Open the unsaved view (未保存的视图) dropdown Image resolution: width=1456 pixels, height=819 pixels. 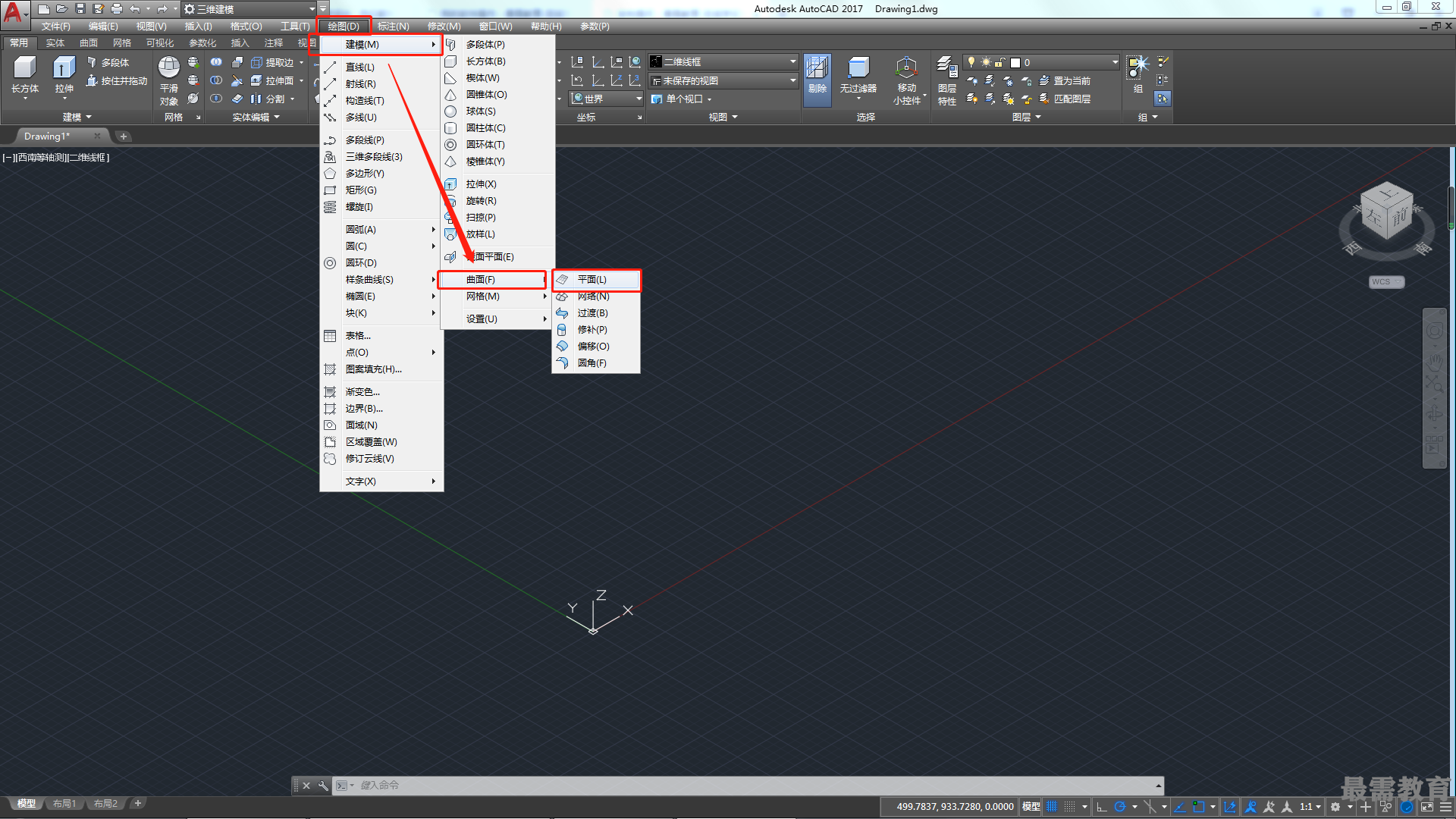coord(723,80)
